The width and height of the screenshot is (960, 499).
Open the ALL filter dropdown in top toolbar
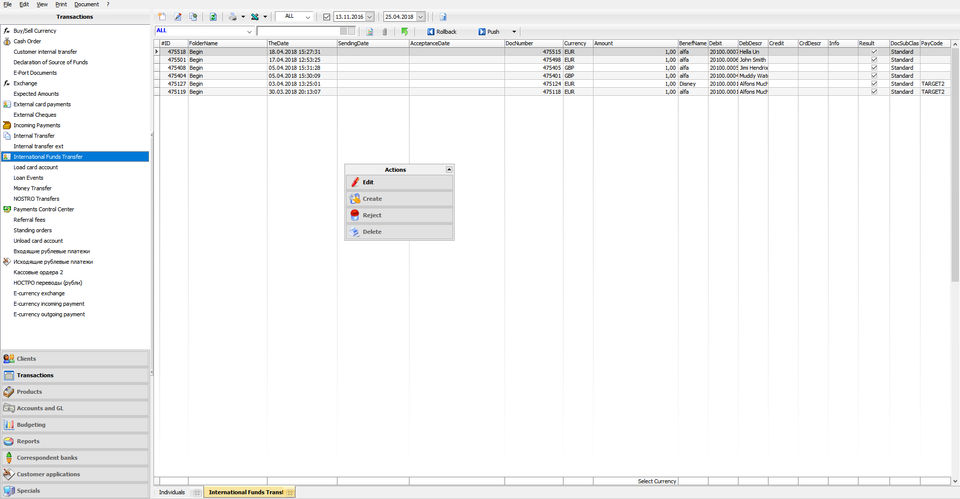[307, 17]
